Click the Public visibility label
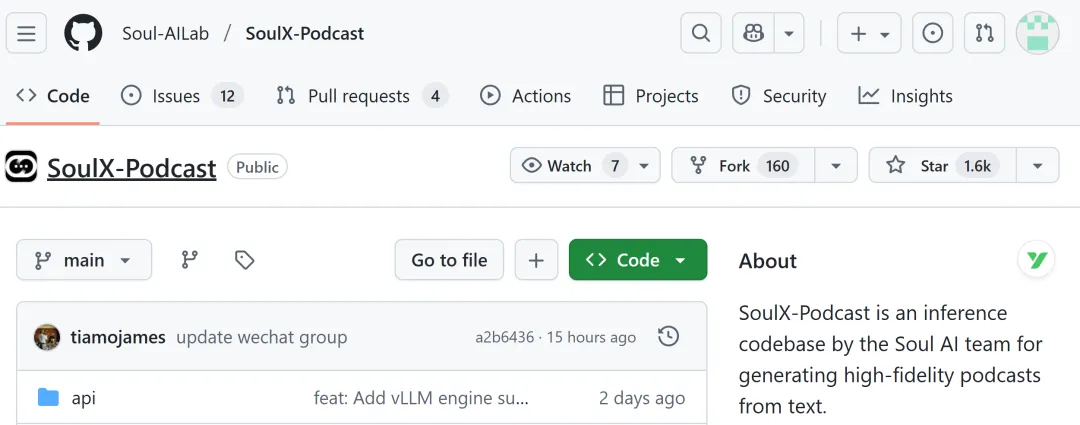 (x=258, y=167)
